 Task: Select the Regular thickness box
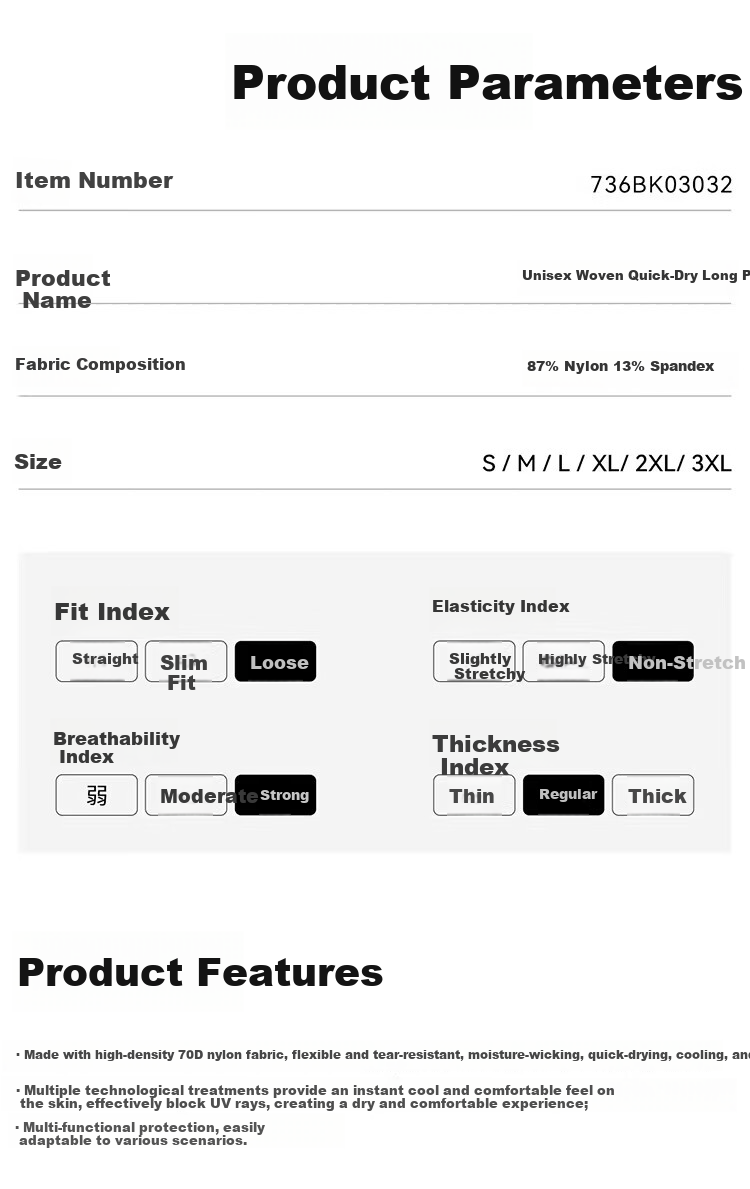(563, 795)
